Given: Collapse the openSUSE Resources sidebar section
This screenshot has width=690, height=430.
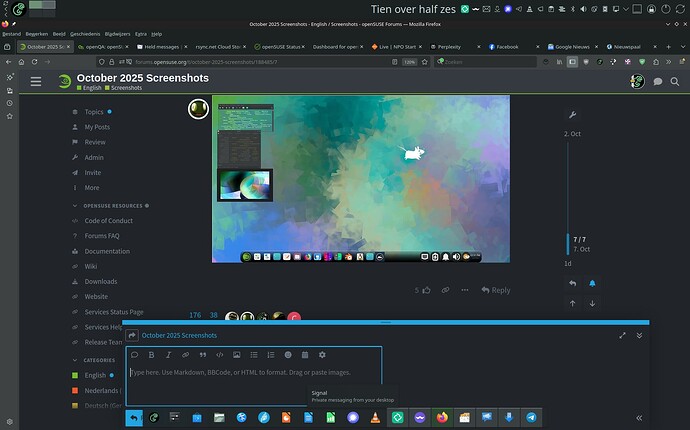Looking at the screenshot, I should pos(110,204).
